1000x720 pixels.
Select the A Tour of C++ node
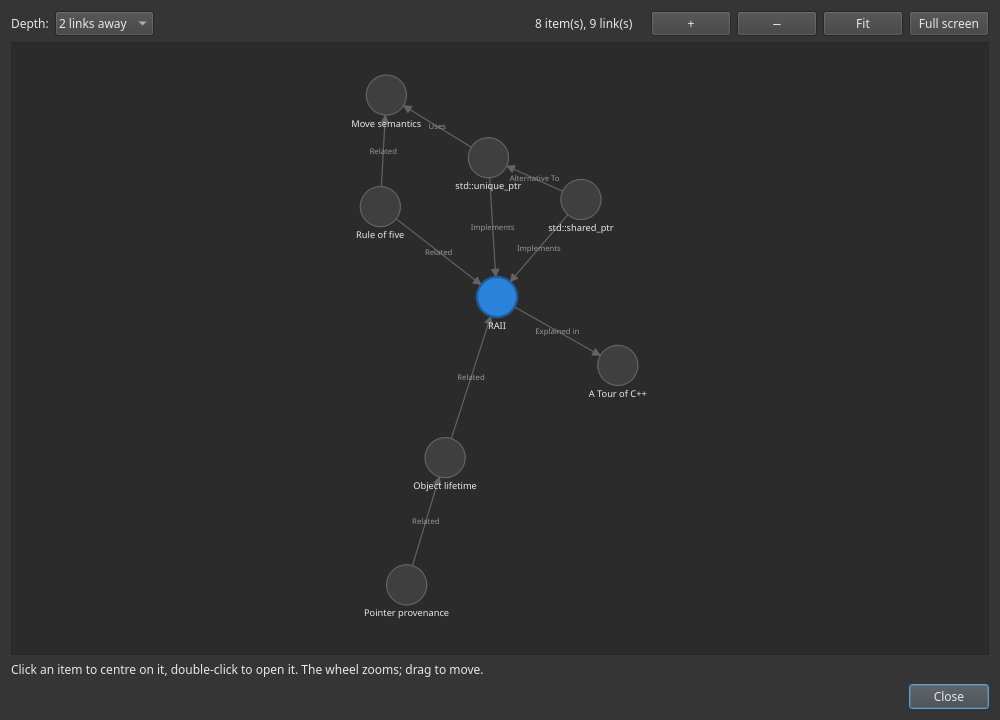[617, 365]
